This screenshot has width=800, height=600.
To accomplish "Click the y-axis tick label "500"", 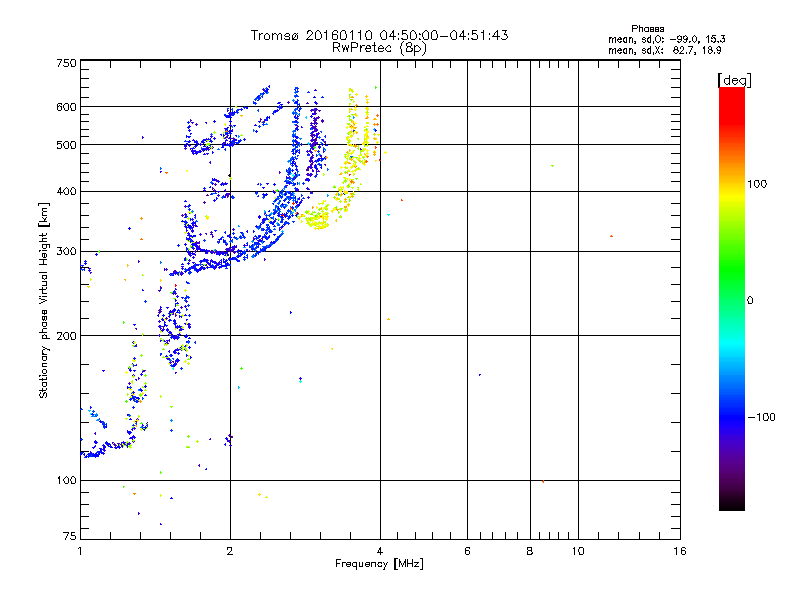I will [x=66, y=145].
